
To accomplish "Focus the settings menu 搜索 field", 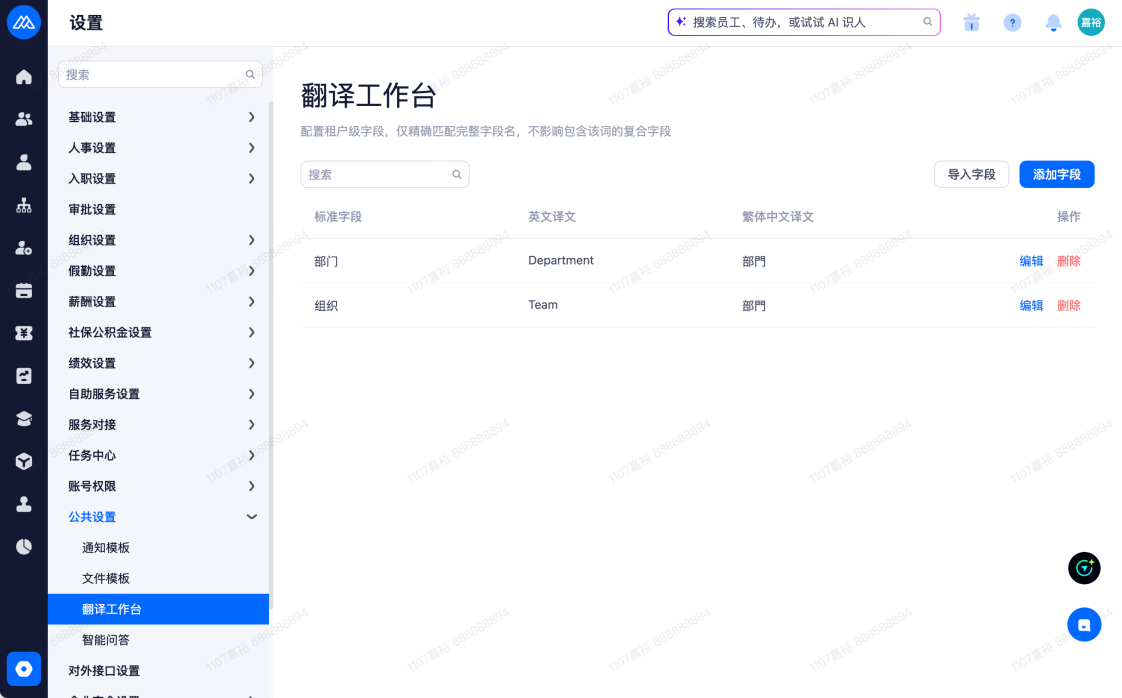I will (x=160, y=74).
